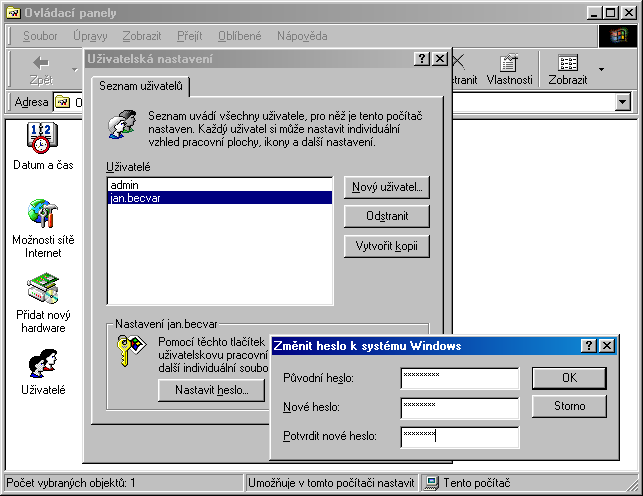Focus the Nové heslo password field
Screen dimensions: 643x496
click(x=460, y=408)
